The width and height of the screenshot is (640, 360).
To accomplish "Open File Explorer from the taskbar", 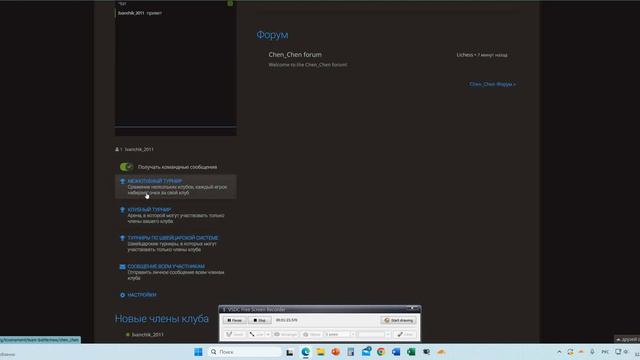I will 320,352.
